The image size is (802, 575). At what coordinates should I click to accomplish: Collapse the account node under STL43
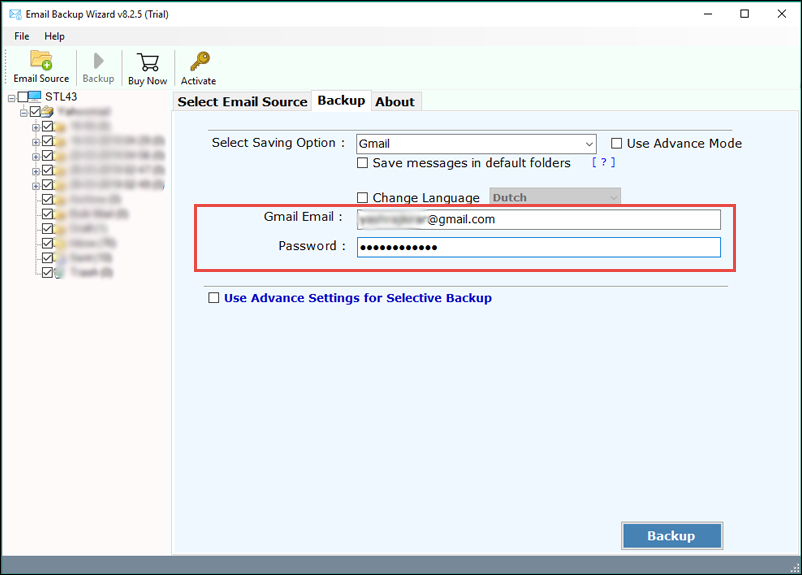(24, 113)
